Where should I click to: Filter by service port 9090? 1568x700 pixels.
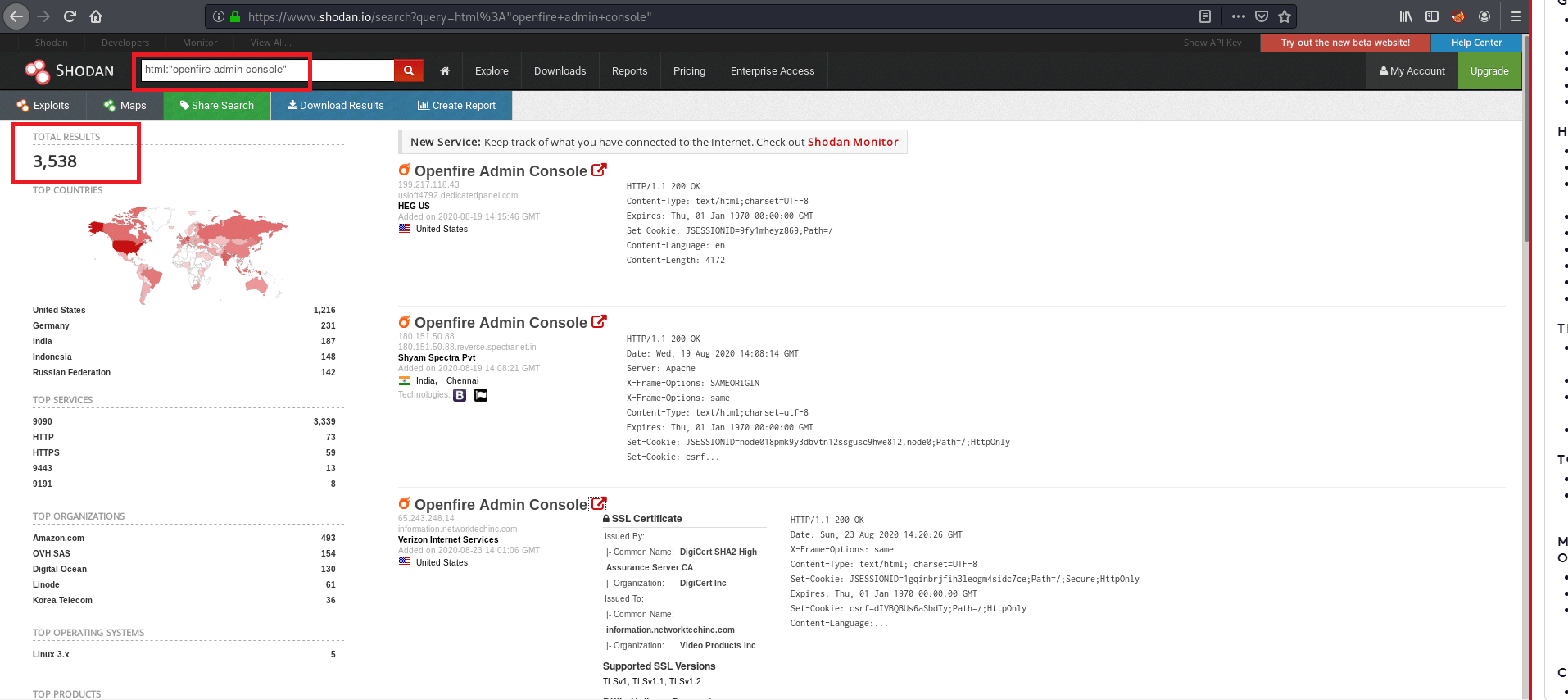[x=43, y=421]
